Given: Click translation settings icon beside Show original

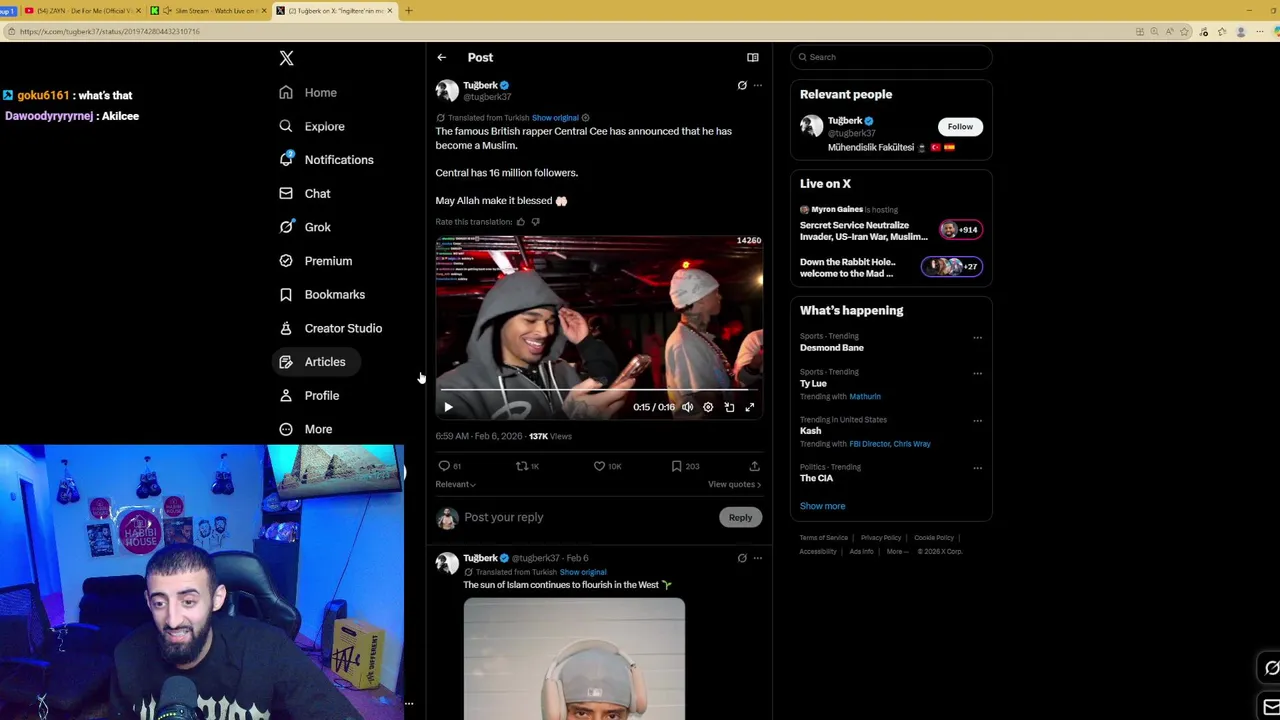Looking at the screenshot, I should point(585,118).
